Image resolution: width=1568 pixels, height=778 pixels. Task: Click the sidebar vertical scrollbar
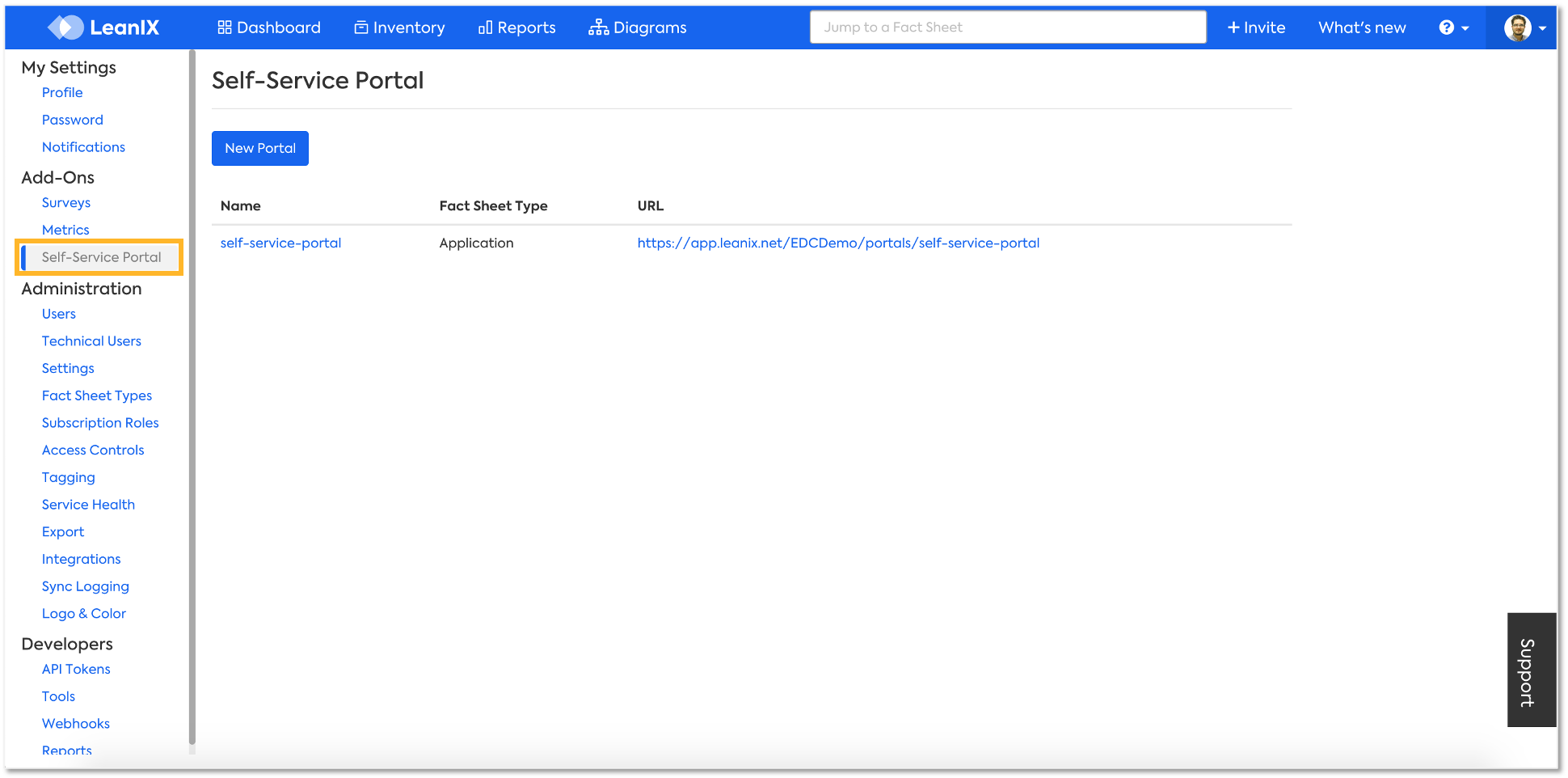click(x=192, y=396)
